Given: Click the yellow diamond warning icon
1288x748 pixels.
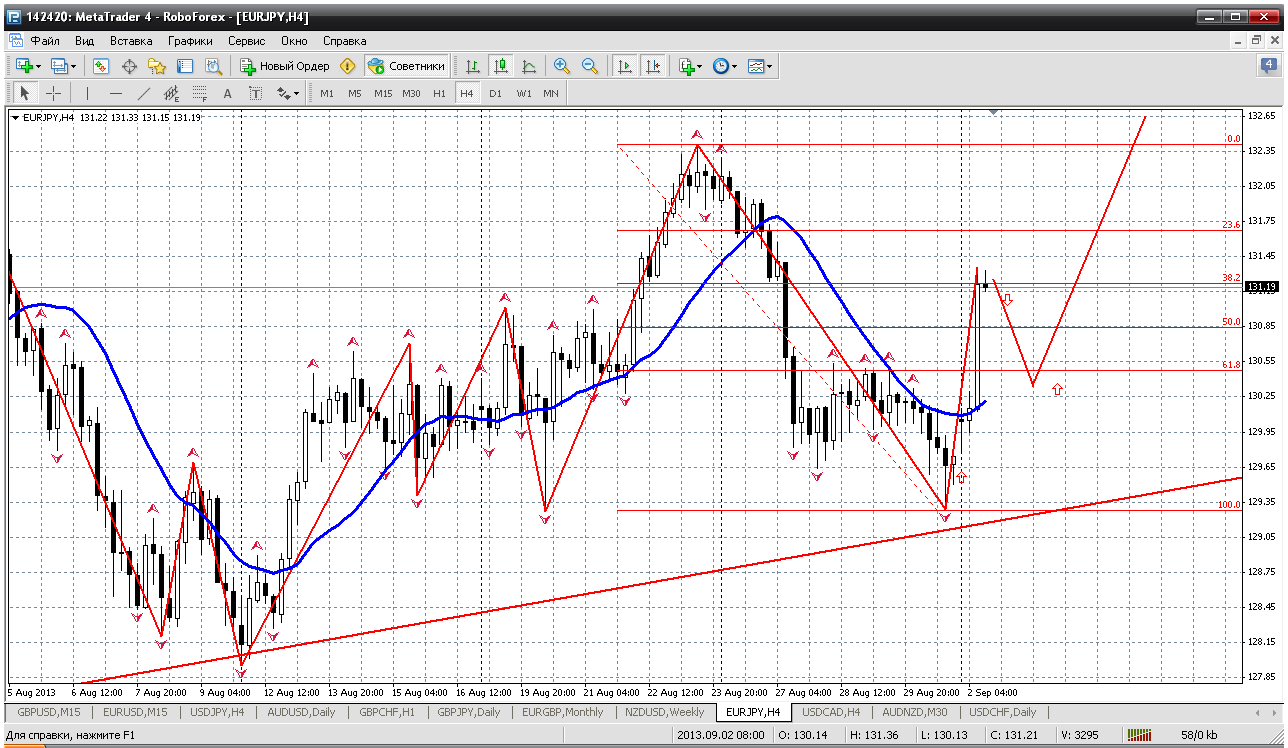Looking at the screenshot, I should click(x=347, y=66).
